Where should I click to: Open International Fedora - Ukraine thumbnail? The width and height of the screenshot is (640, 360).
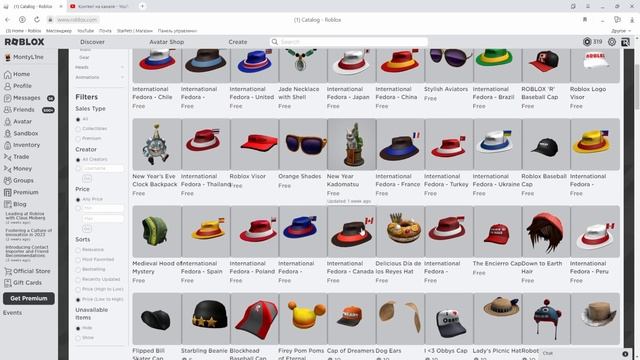coord(497,144)
